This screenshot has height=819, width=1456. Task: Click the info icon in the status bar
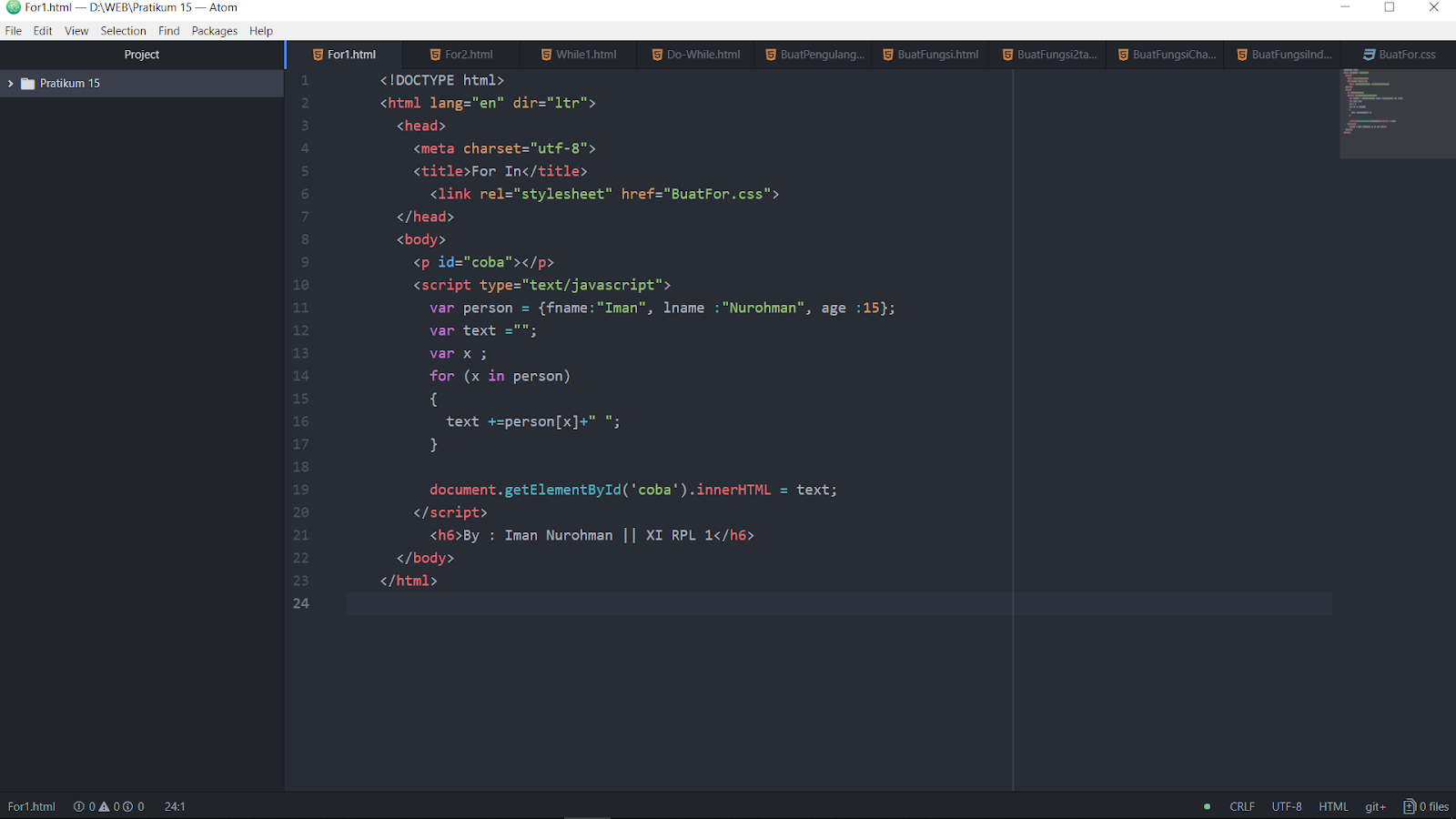[x=127, y=806]
